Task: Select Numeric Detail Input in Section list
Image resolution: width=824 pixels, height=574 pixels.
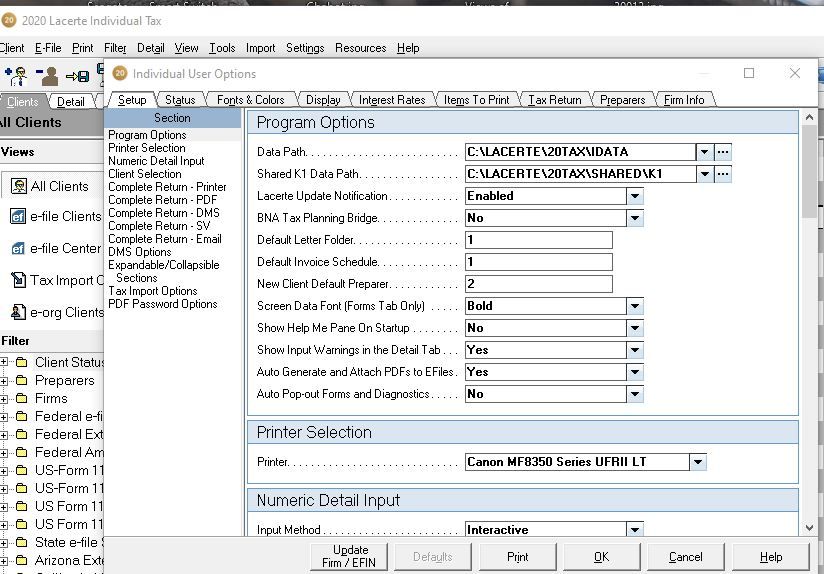Action: click(156, 161)
